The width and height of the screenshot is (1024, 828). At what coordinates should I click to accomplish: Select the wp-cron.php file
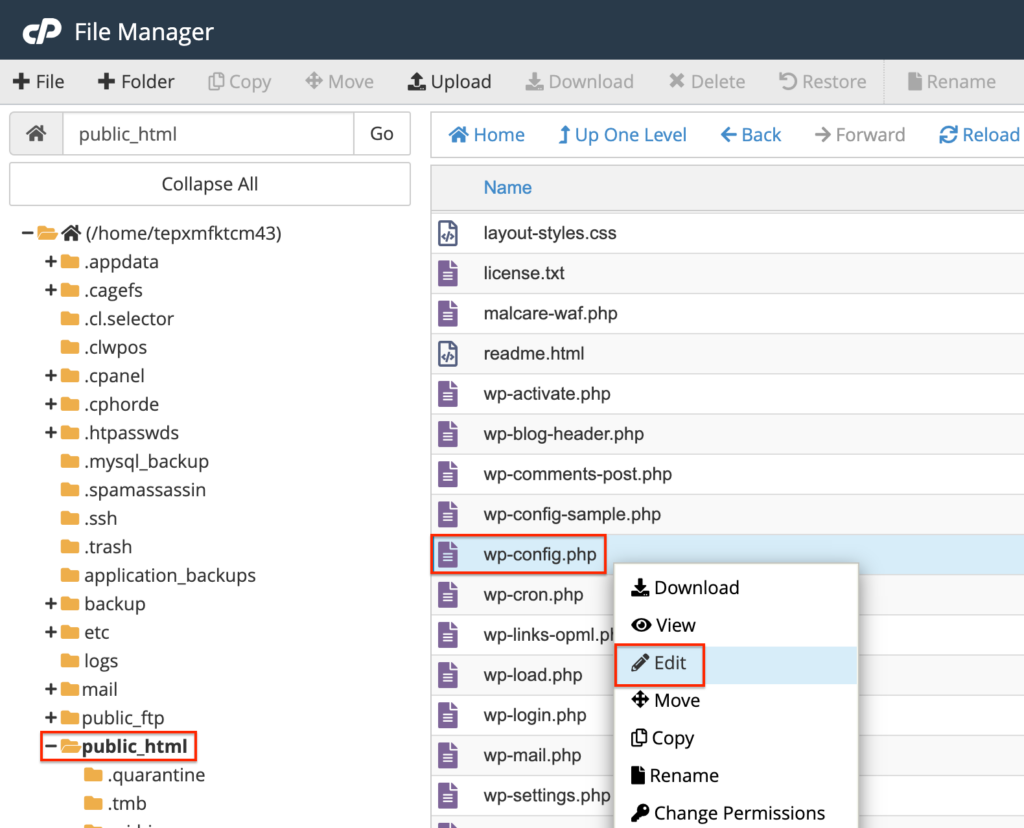533,595
